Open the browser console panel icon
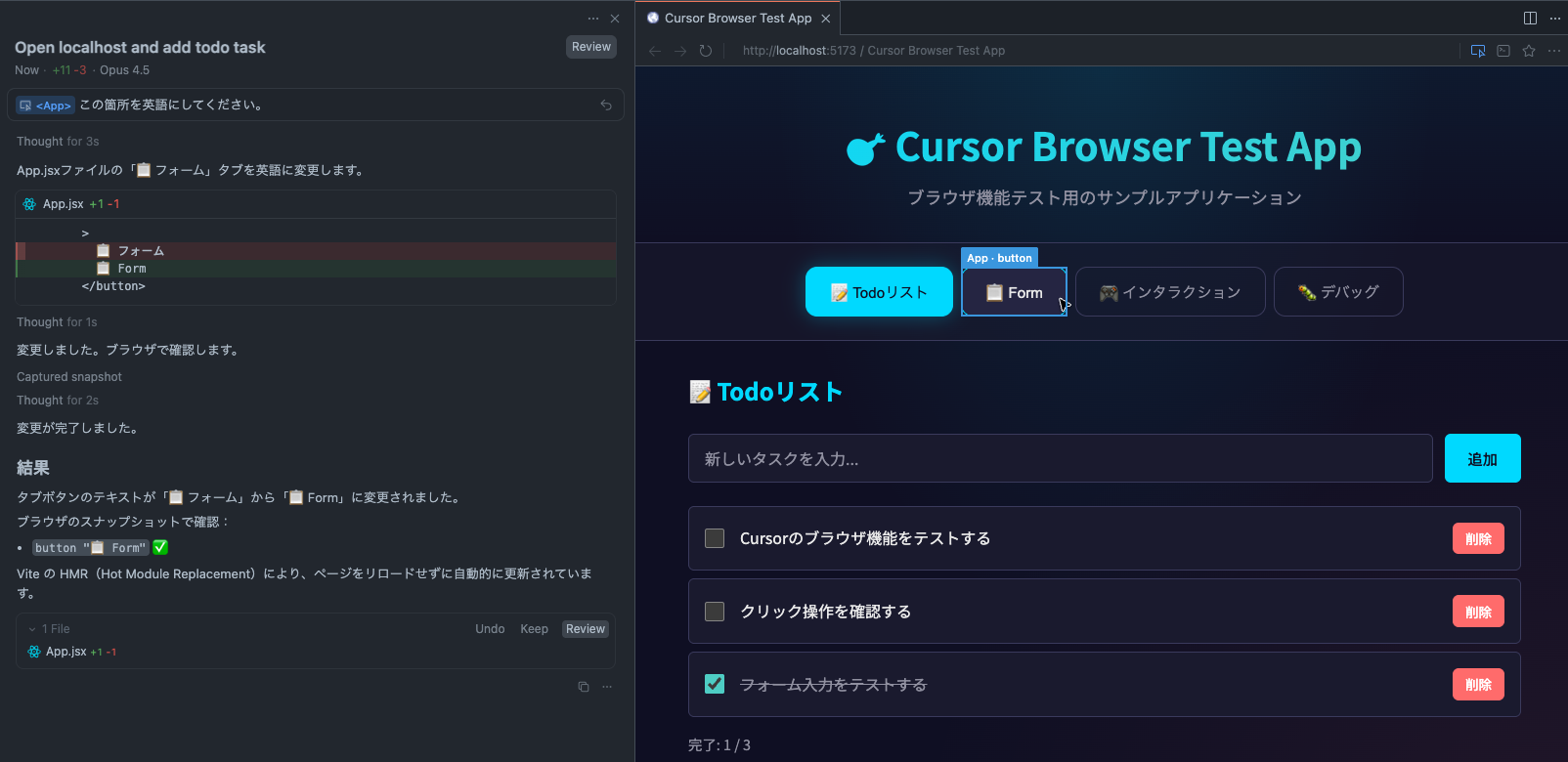Viewport: 1568px width, 762px height. point(1503,51)
